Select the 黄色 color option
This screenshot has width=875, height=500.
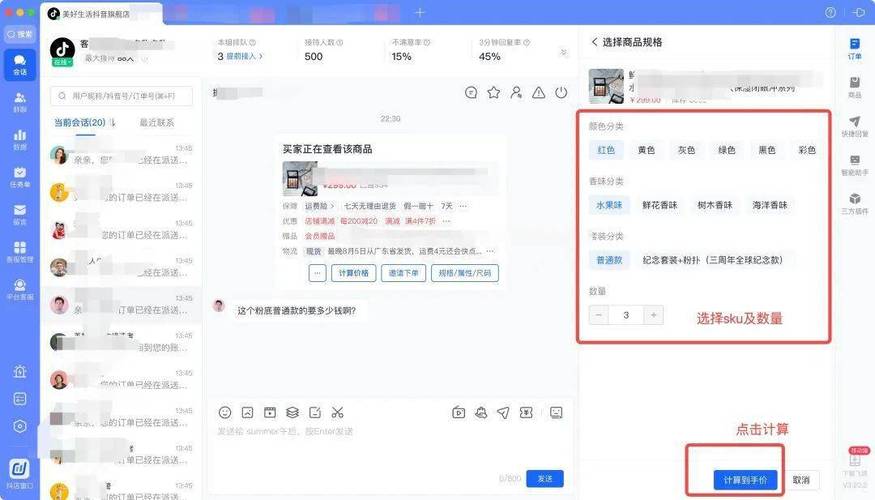point(646,150)
